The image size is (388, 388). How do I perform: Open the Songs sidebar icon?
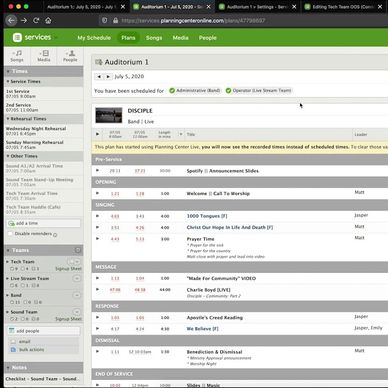coord(17,56)
